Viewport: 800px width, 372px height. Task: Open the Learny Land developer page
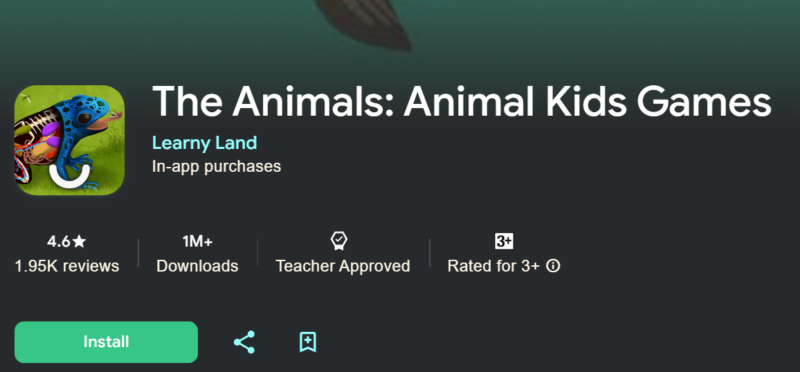(x=204, y=143)
